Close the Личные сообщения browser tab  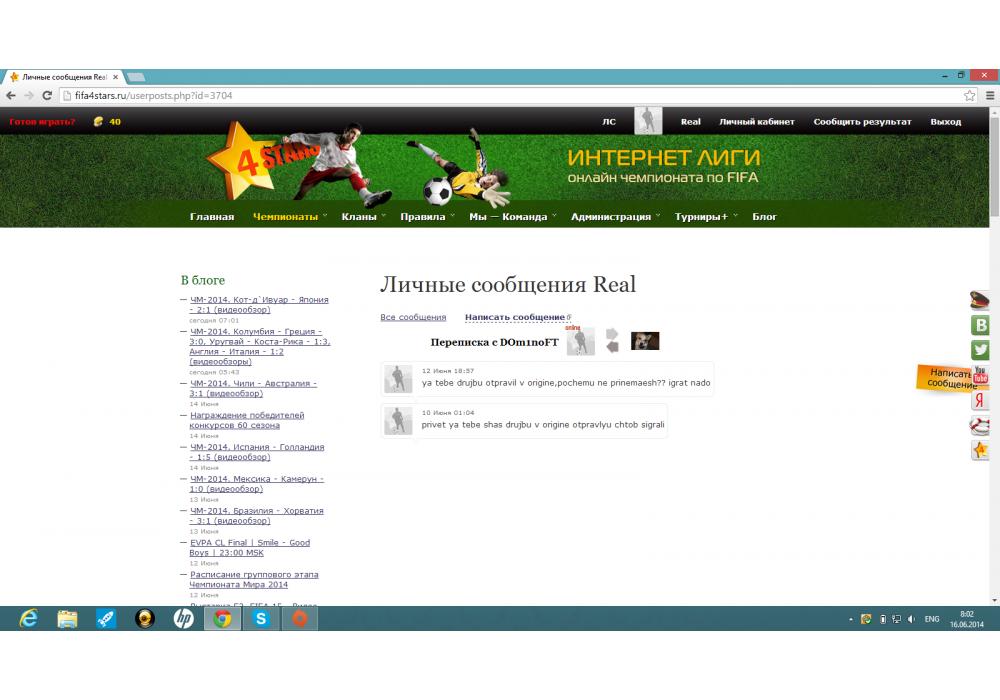click(x=115, y=77)
